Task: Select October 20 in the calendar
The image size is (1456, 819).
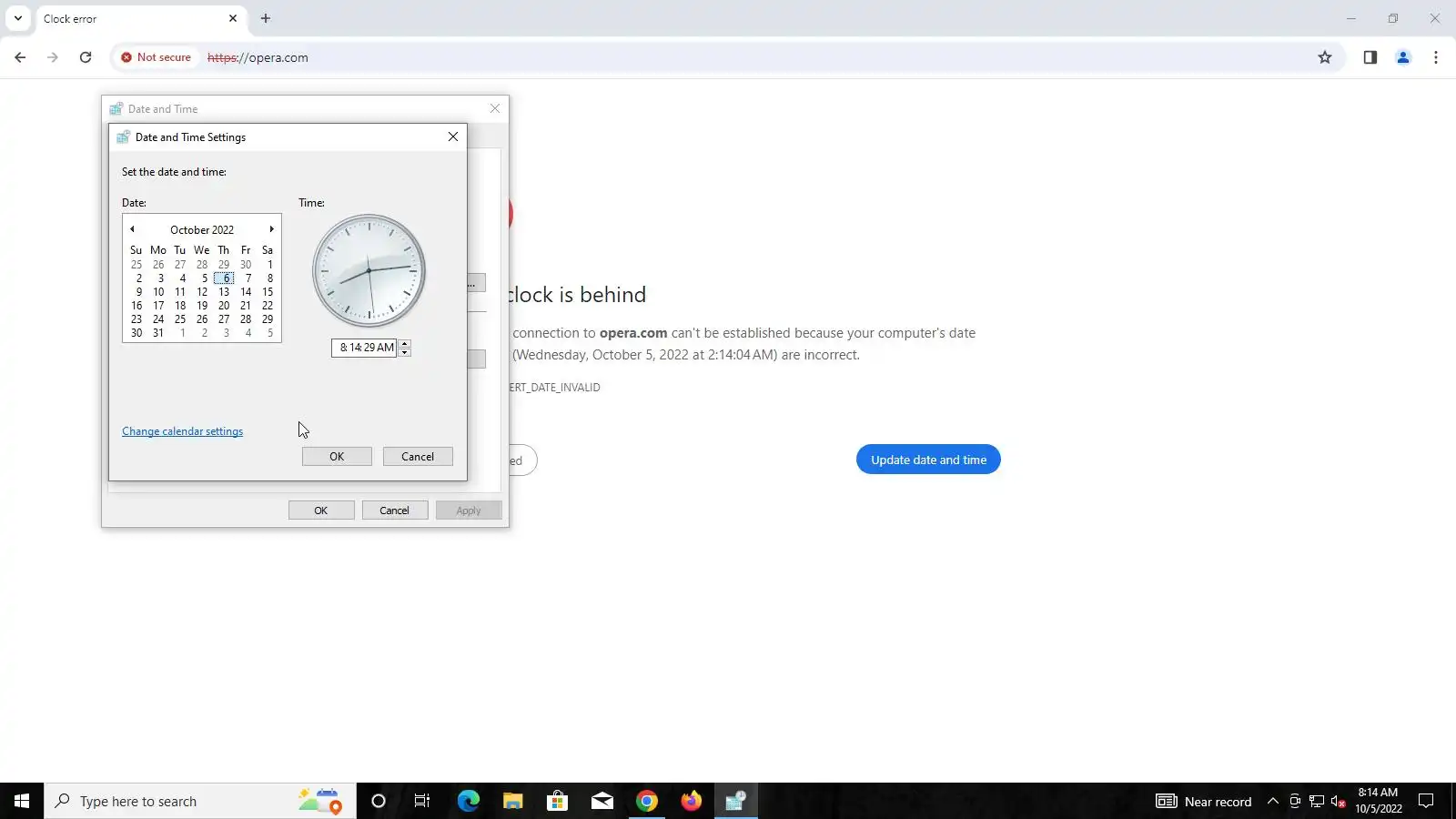Action: (x=224, y=306)
